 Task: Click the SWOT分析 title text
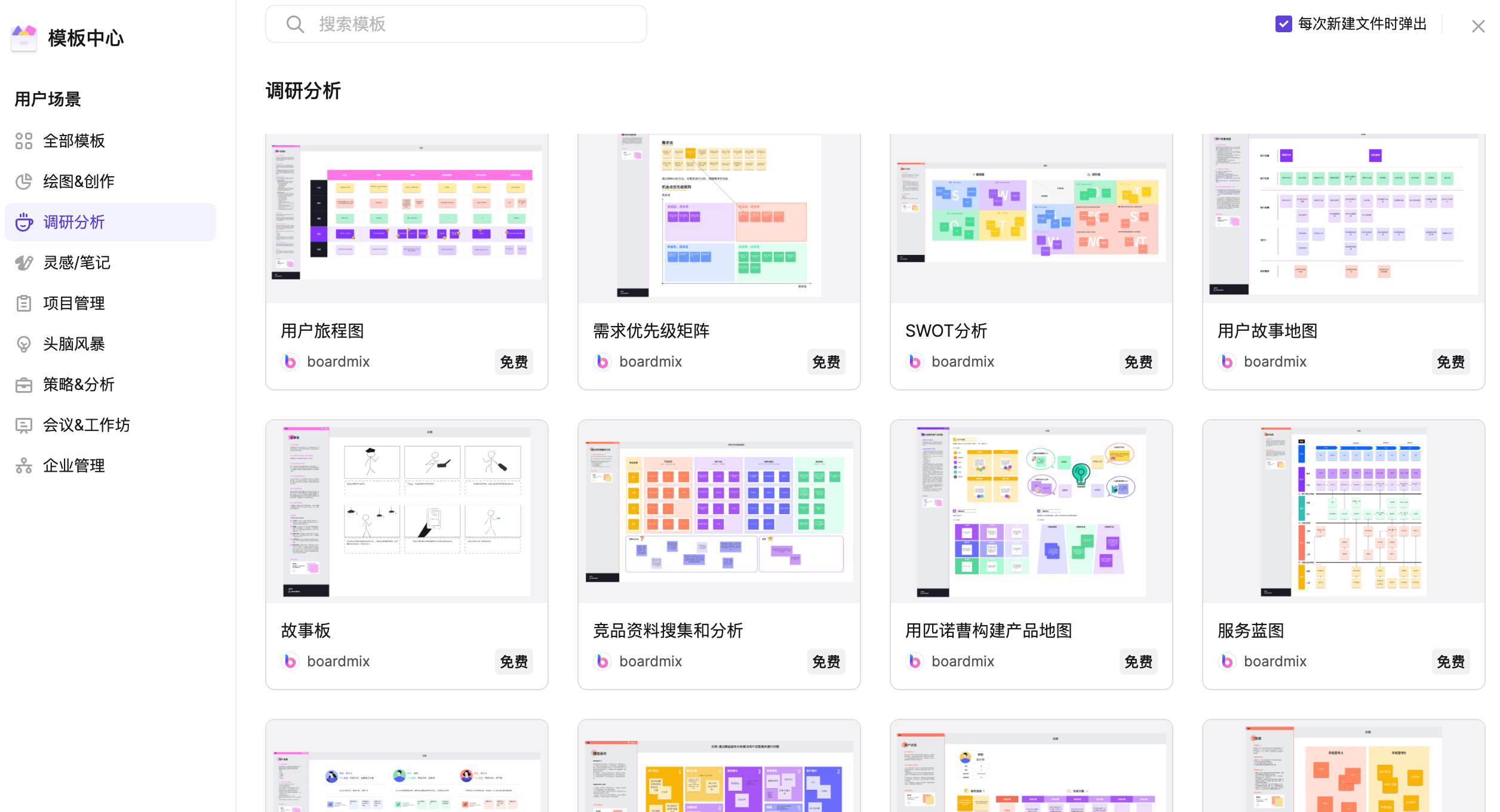tap(946, 331)
